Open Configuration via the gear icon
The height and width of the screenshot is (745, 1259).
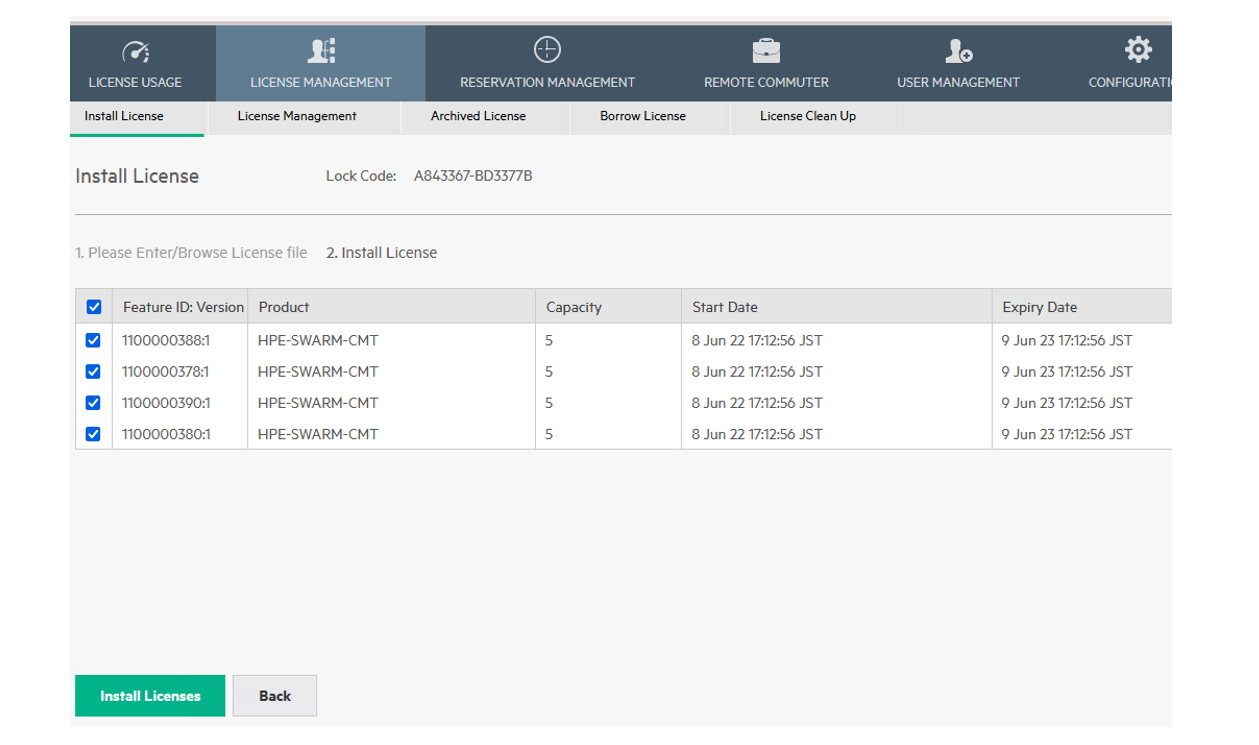point(1138,48)
